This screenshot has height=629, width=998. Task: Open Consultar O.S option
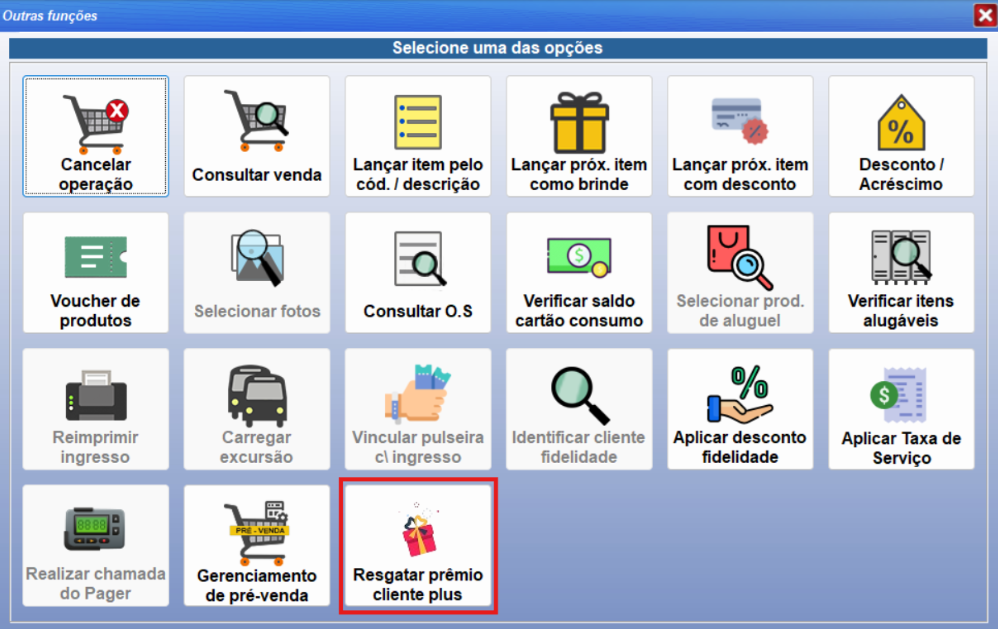418,272
